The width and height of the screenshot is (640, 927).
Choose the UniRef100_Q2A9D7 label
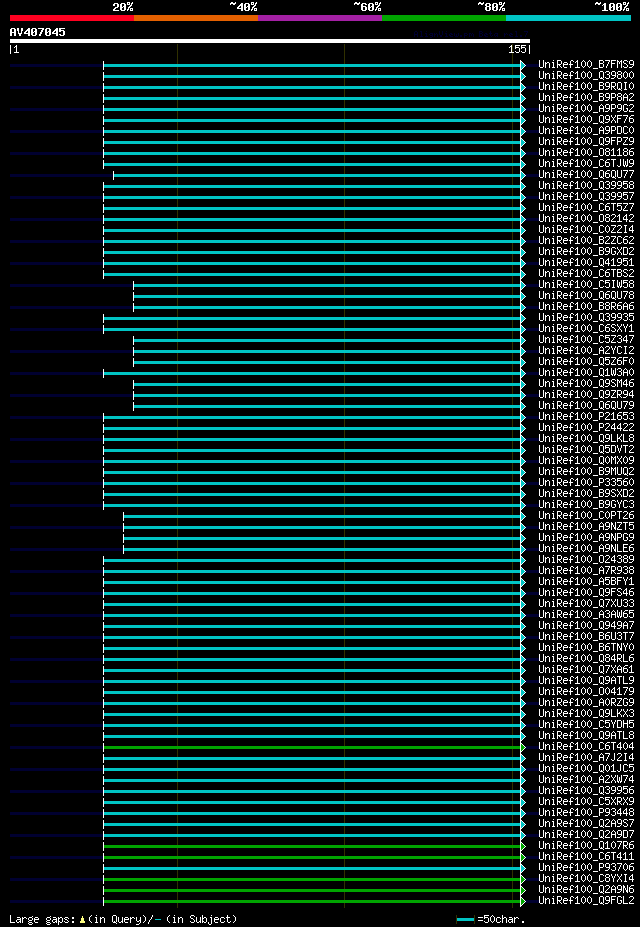click(x=586, y=837)
